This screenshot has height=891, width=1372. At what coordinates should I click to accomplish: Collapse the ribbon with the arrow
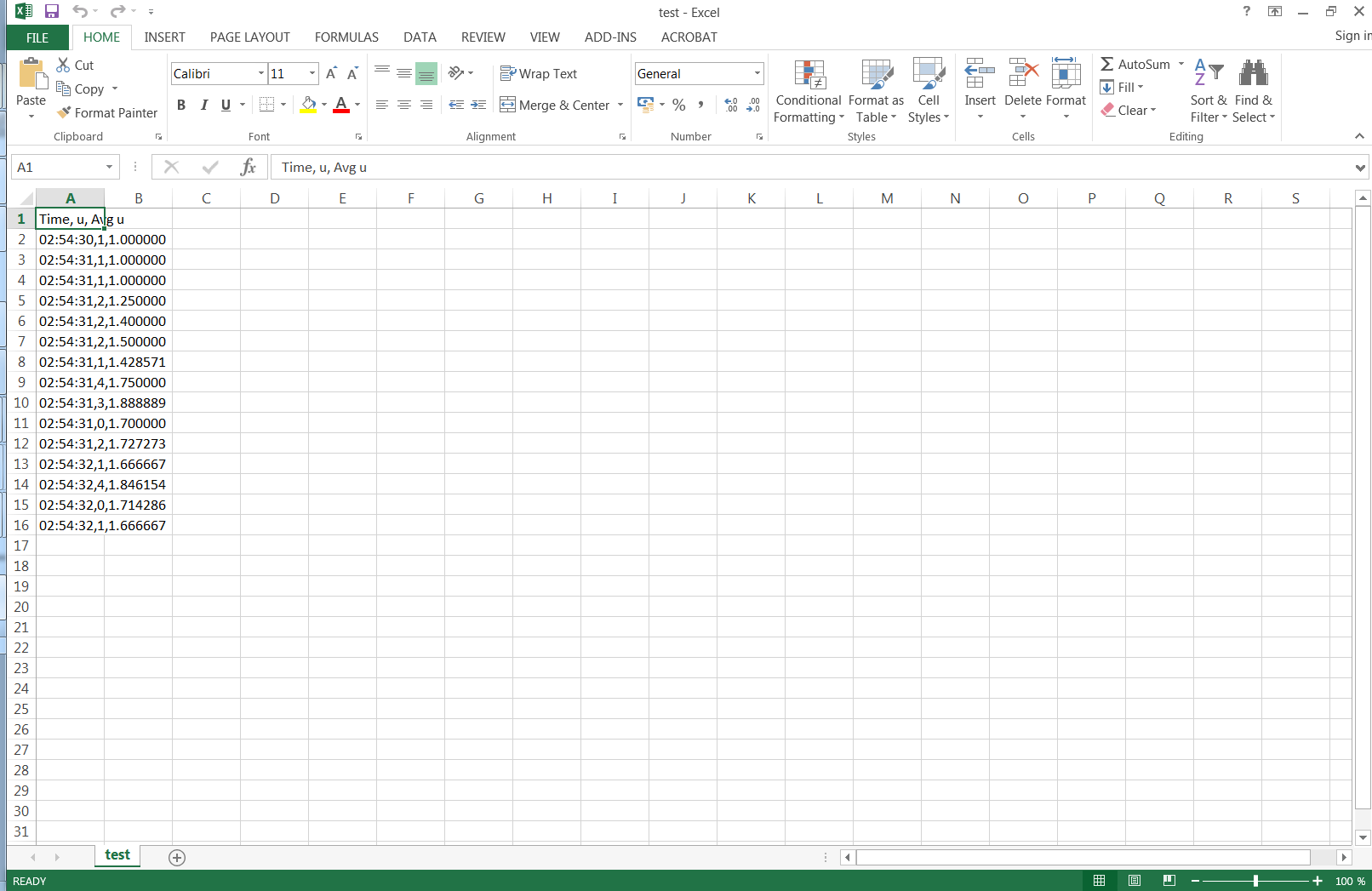click(x=1359, y=136)
